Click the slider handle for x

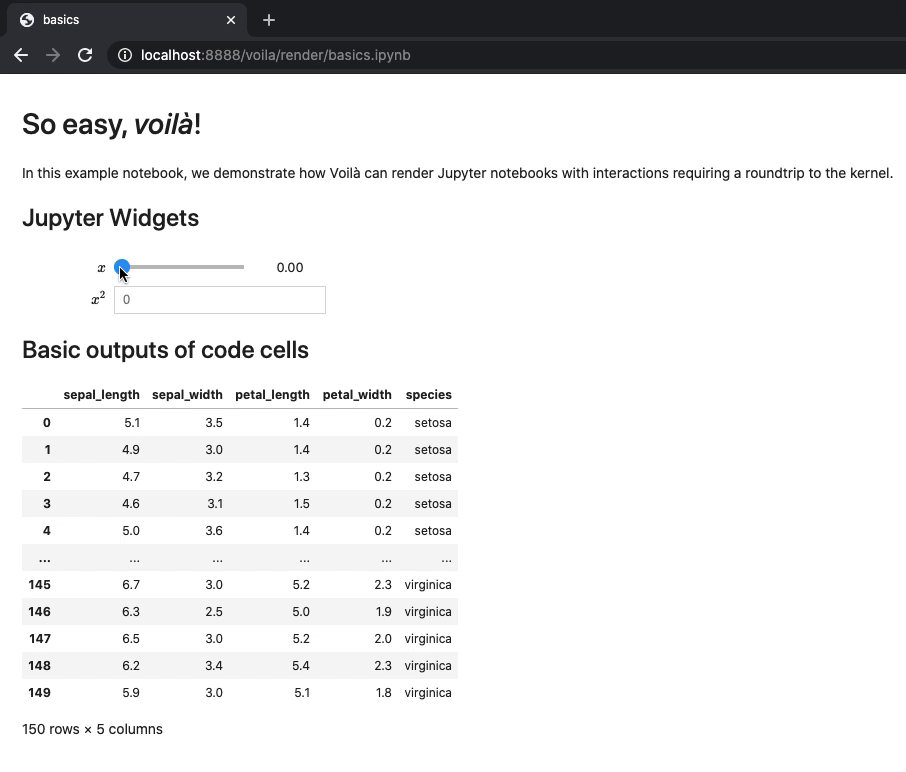pos(122,267)
